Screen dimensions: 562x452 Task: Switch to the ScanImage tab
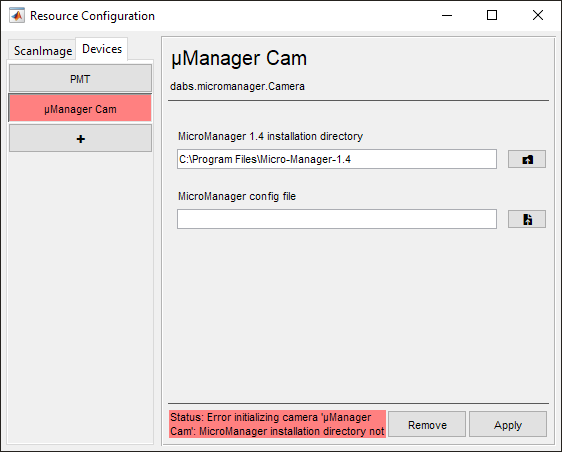tap(43, 51)
